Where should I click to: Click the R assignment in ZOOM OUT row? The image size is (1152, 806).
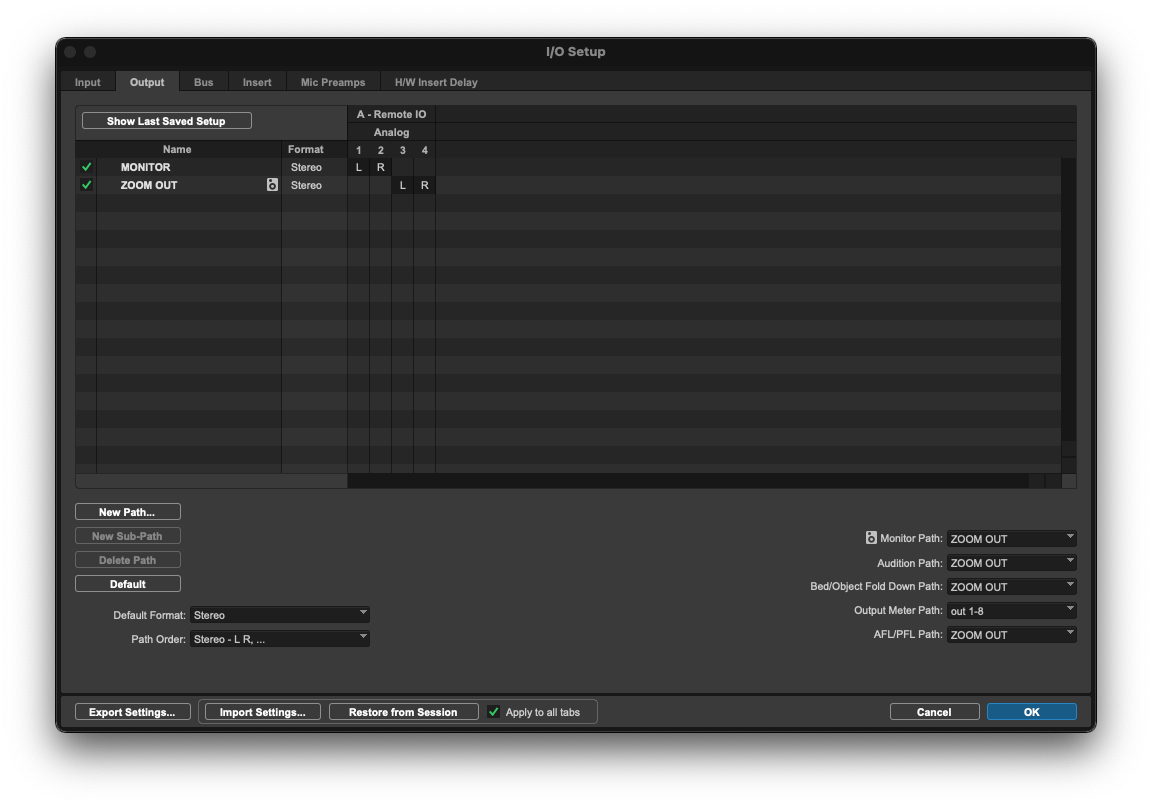pos(424,185)
